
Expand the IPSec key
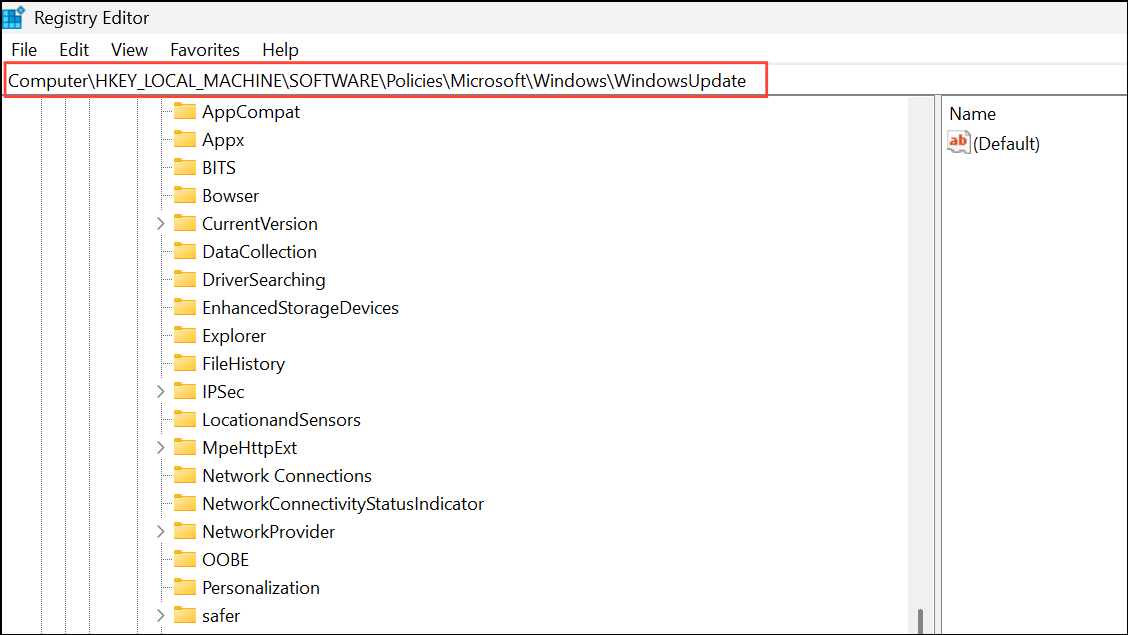click(x=161, y=392)
